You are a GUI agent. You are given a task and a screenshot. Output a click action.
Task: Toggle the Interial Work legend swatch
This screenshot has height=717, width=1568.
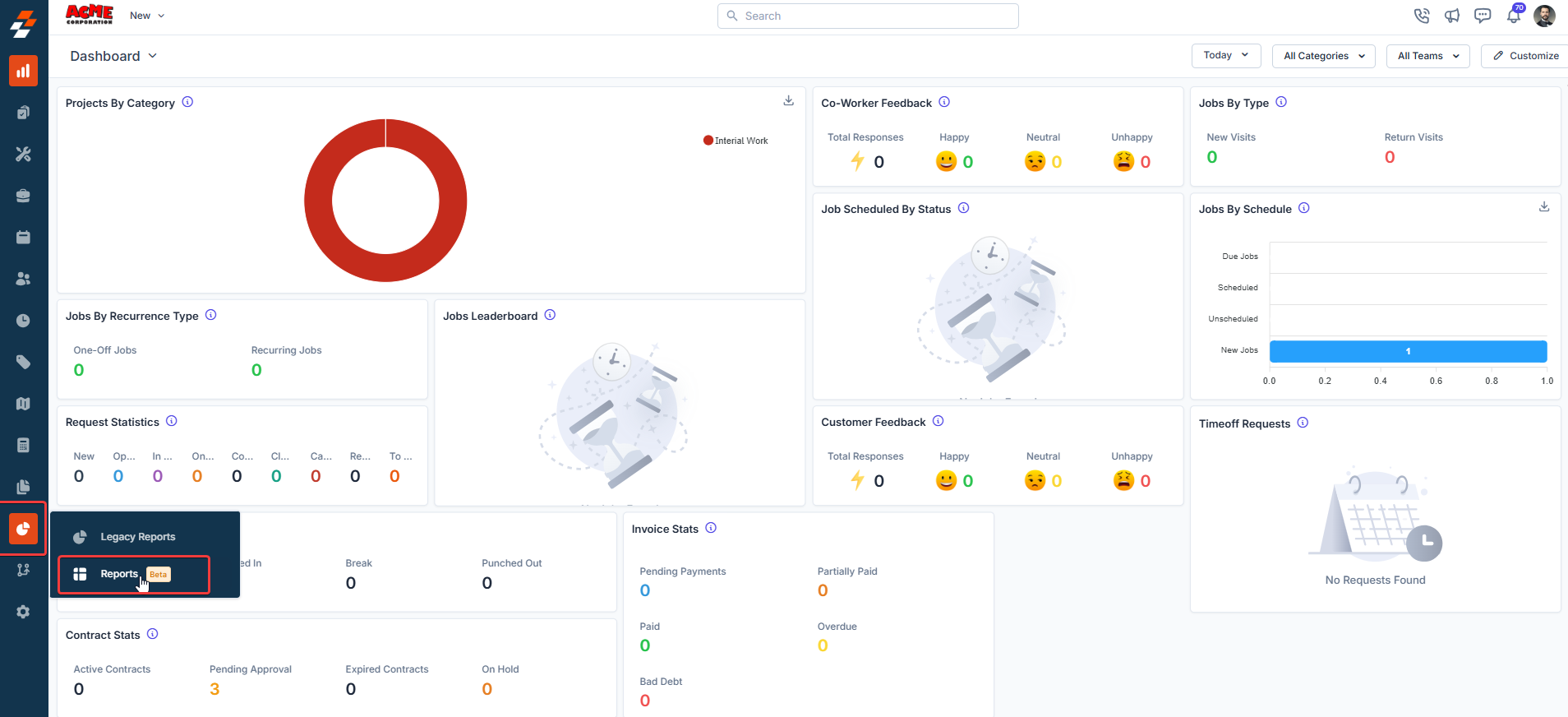coord(708,141)
